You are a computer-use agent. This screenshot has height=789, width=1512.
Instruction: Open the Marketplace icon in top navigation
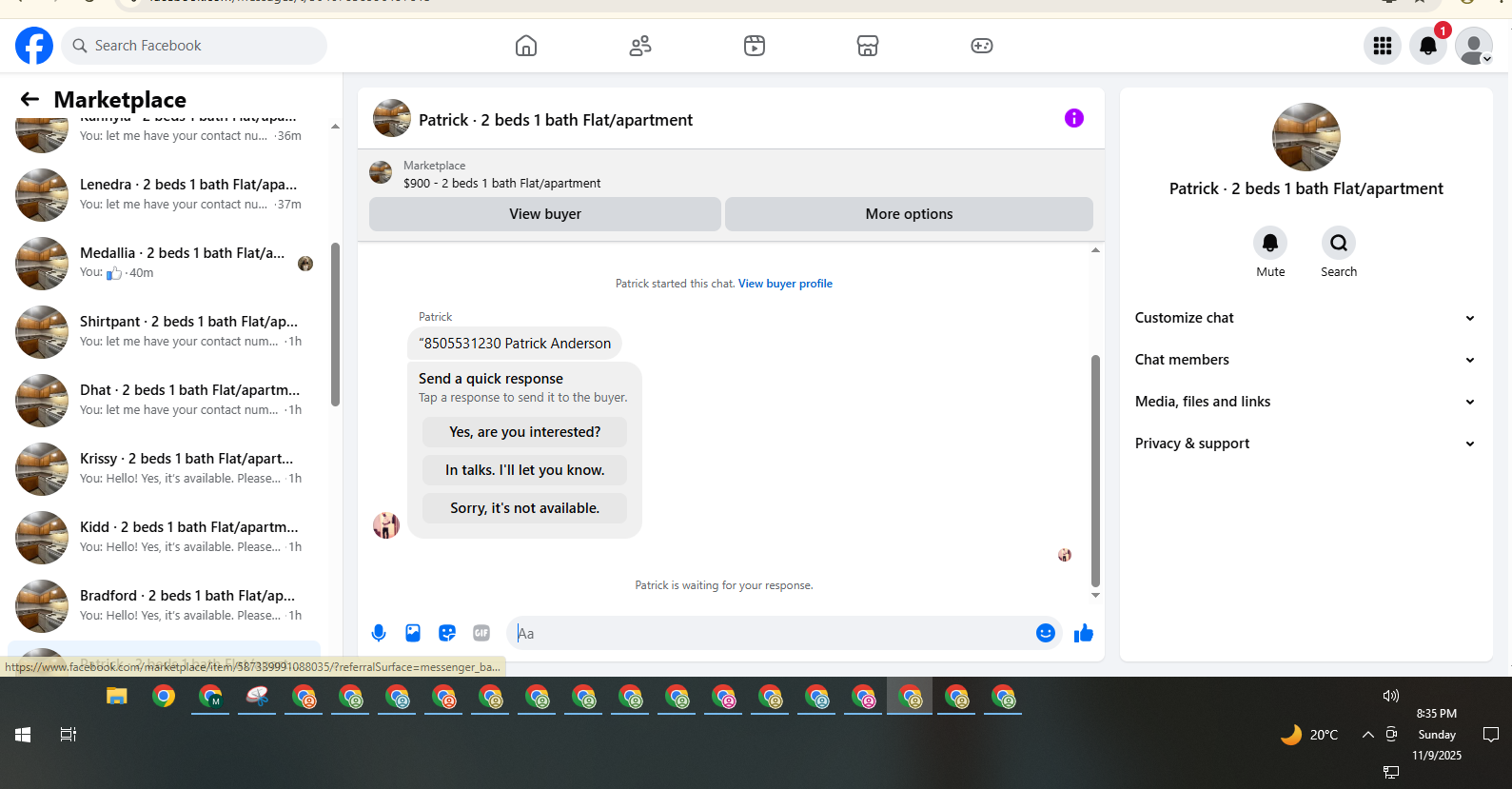(868, 46)
